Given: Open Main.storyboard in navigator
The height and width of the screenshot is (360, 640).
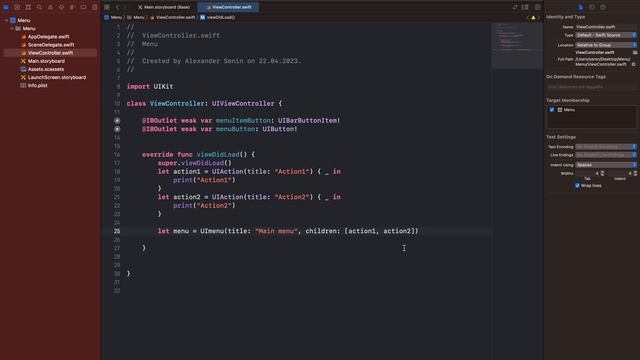Looking at the screenshot, I should click(46, 61).
